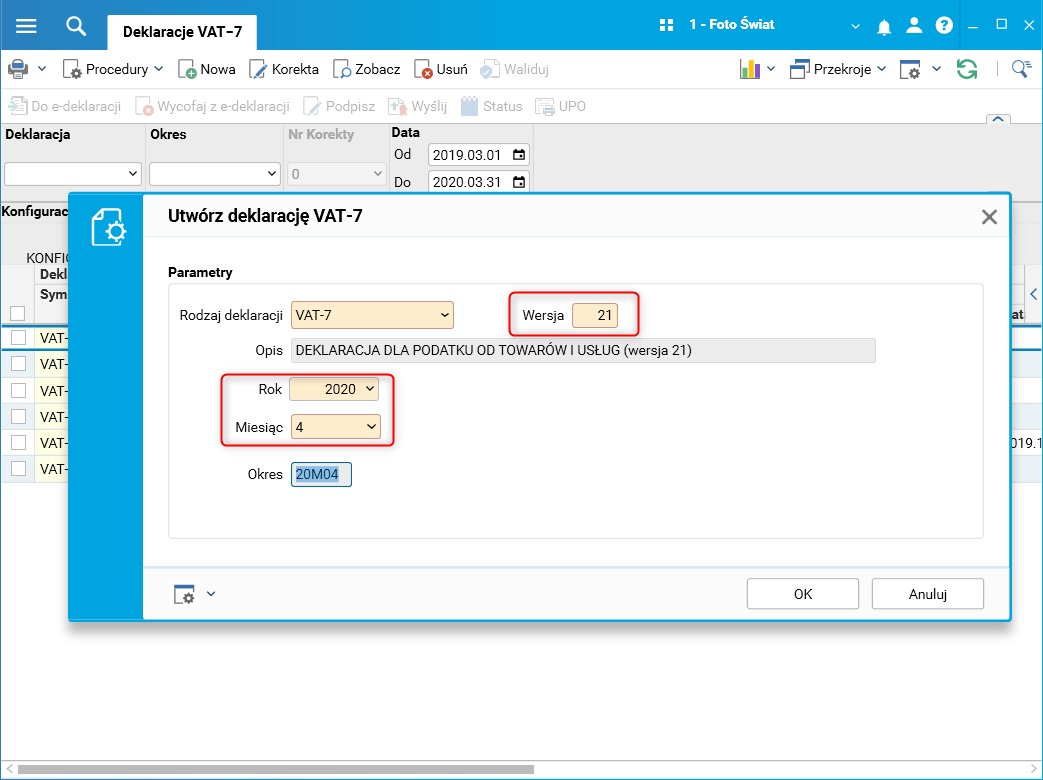
Task: Open the hamburger main menu
Action: (26, 25)
